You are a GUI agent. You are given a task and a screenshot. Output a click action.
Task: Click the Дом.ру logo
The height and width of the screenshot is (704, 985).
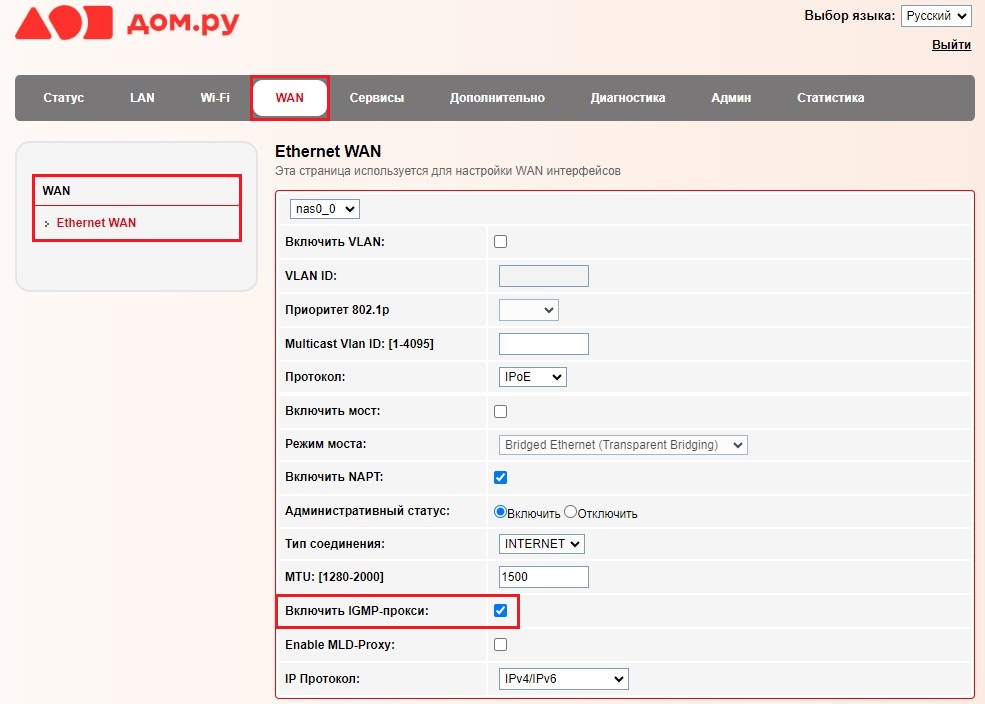127,25
